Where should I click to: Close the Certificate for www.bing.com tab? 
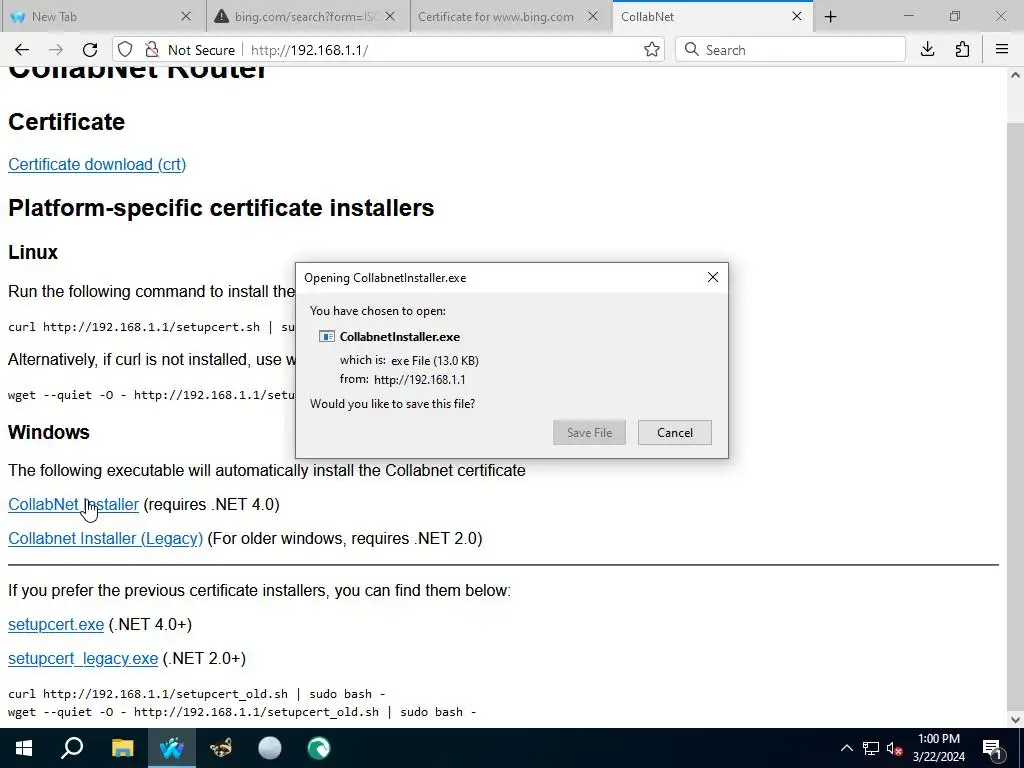click(593, 17)
